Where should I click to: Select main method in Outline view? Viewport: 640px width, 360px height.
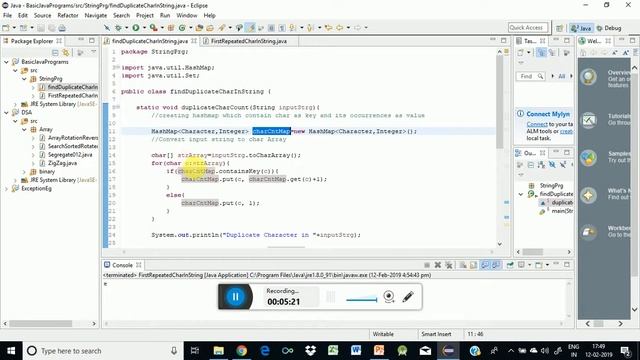(557, 211)
